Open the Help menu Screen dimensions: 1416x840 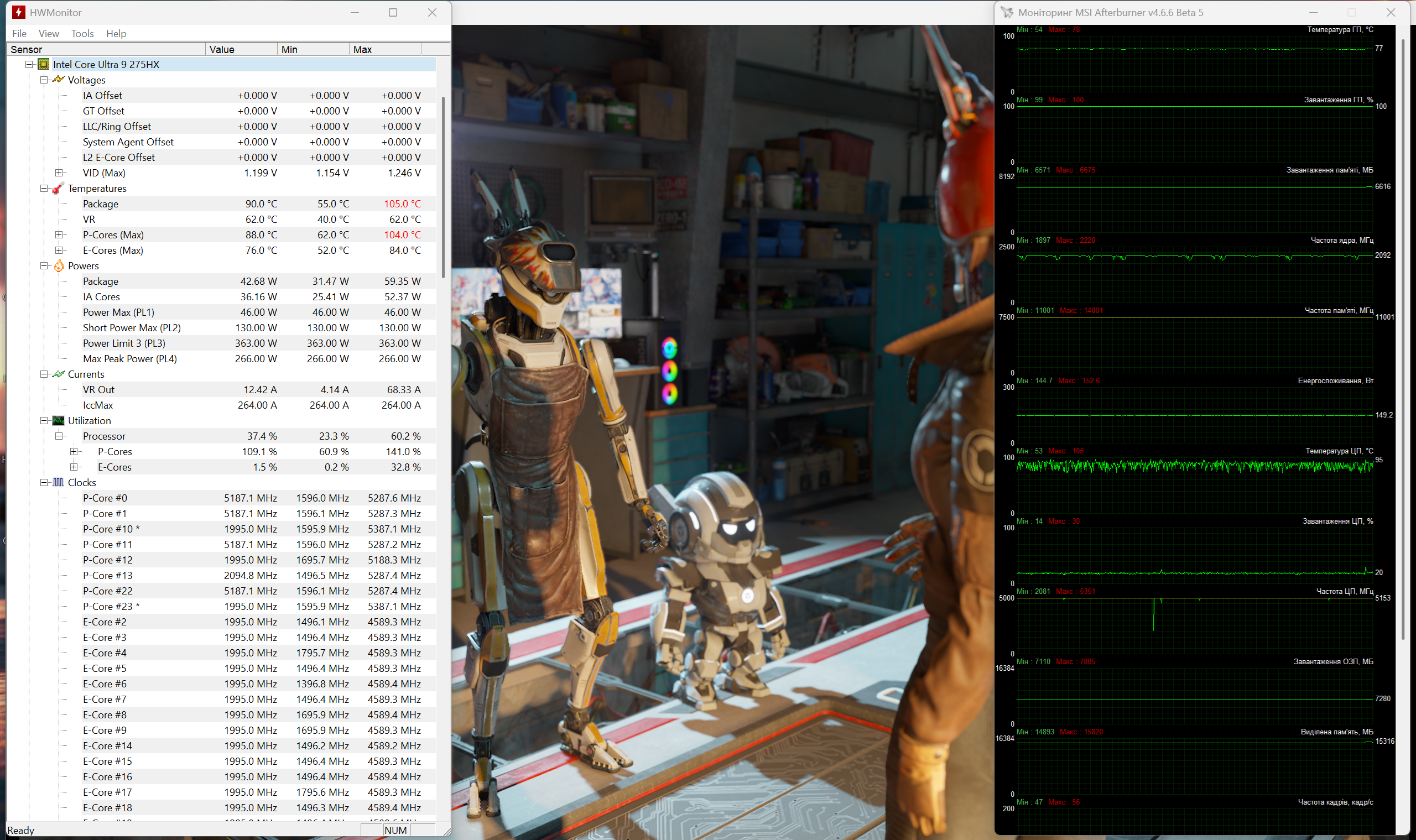pos(116,33)
